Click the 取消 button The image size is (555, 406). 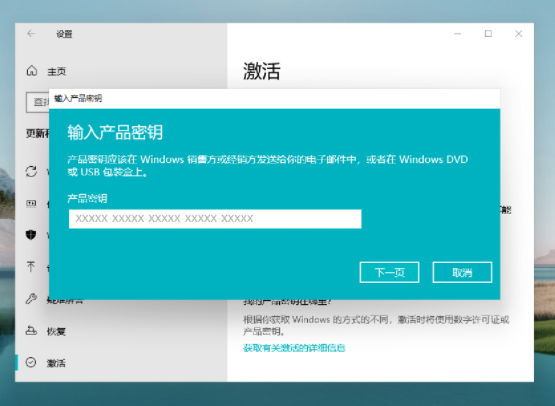tap(462, 272)
